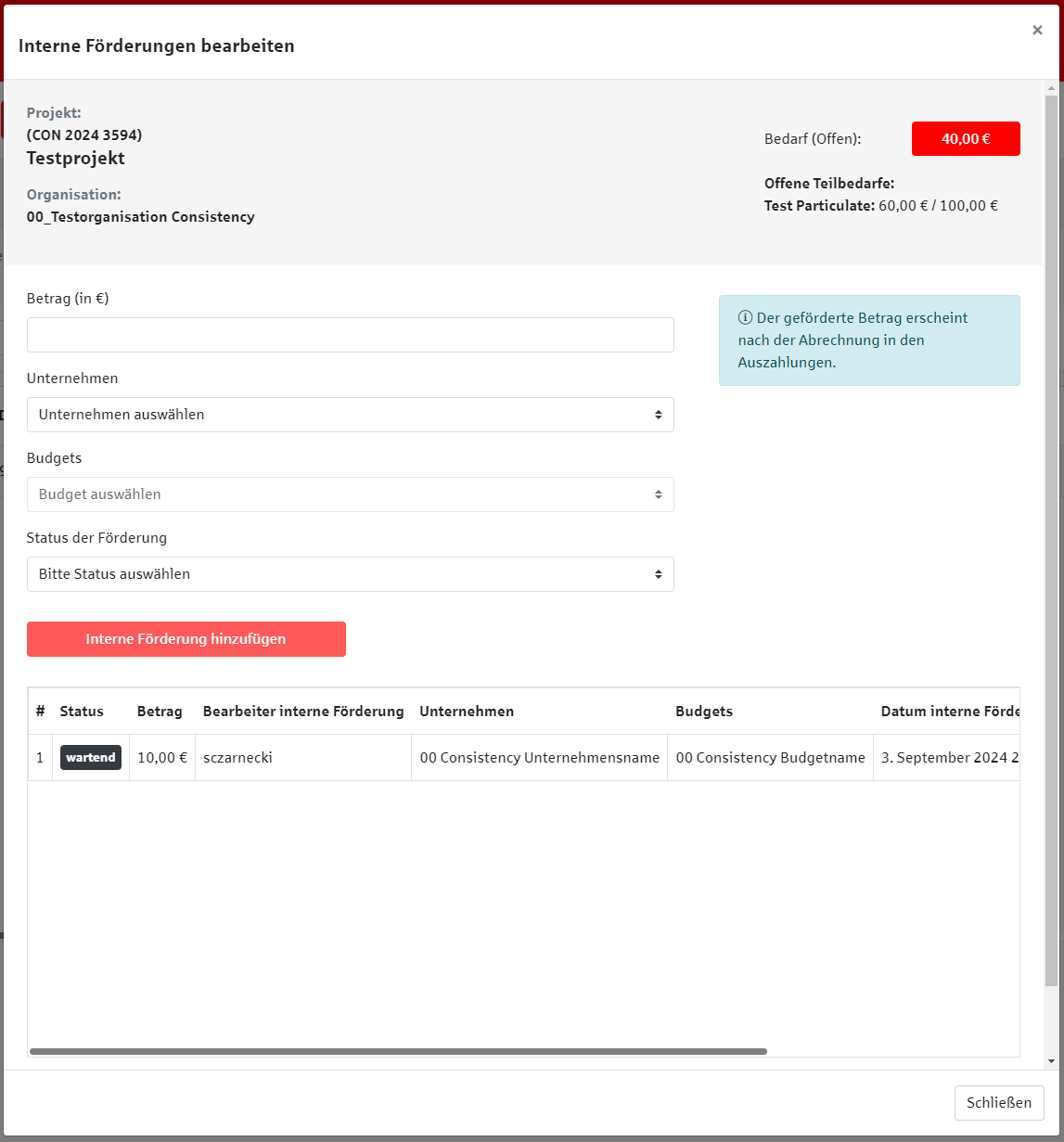Image resolution: width=1064 pixels, height=1142 pixels.
Task: Click the info icon in the blue notice
Action: coord(745,318)
